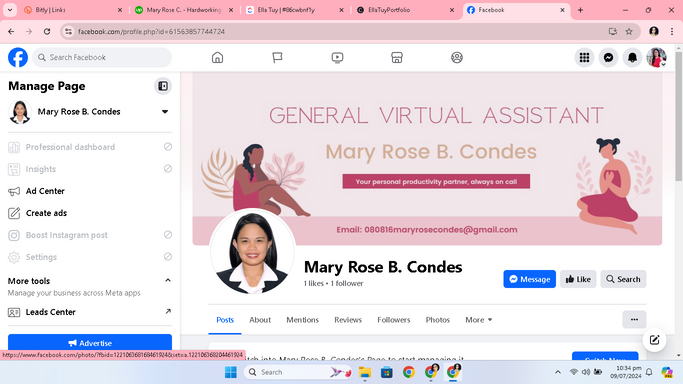Switch to the Bitly Links browser tab
Screen dimensions: 683x384
(72, 10)
